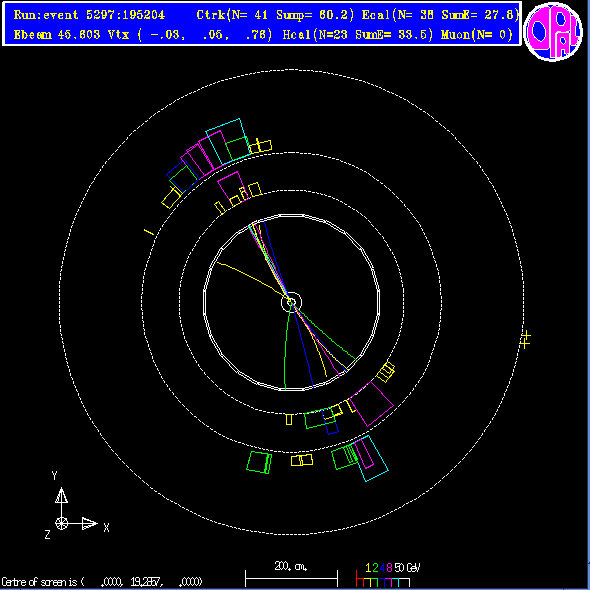
Task: Click the yellow double box at bottom center
Action: 302,460
